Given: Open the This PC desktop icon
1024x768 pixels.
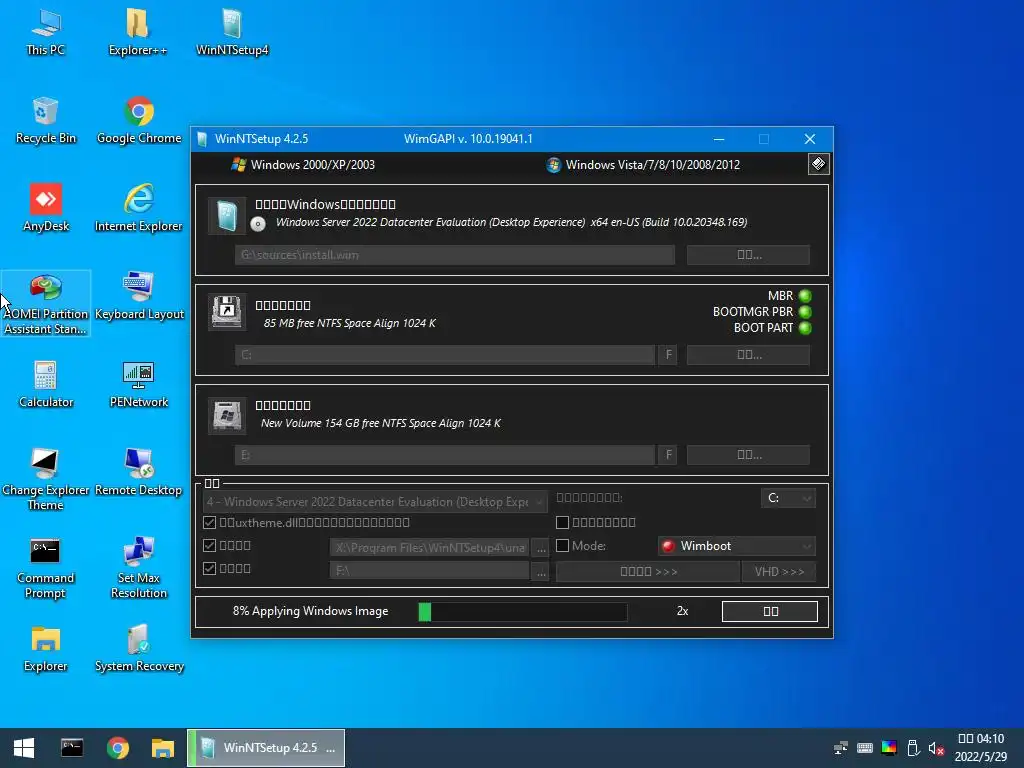Looking at the screenshot, I should point(46,32).
